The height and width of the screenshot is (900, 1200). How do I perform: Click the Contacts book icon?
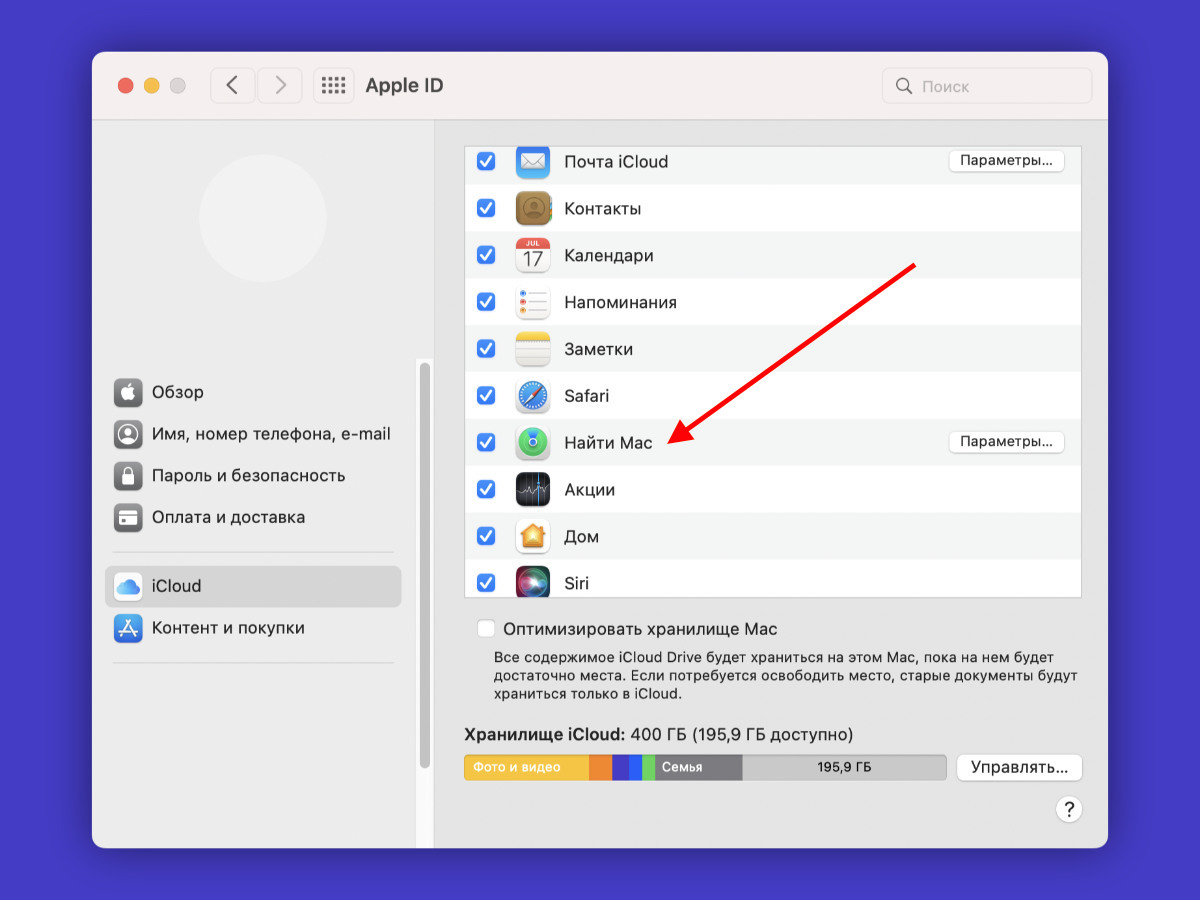click(x=533, y=209)
